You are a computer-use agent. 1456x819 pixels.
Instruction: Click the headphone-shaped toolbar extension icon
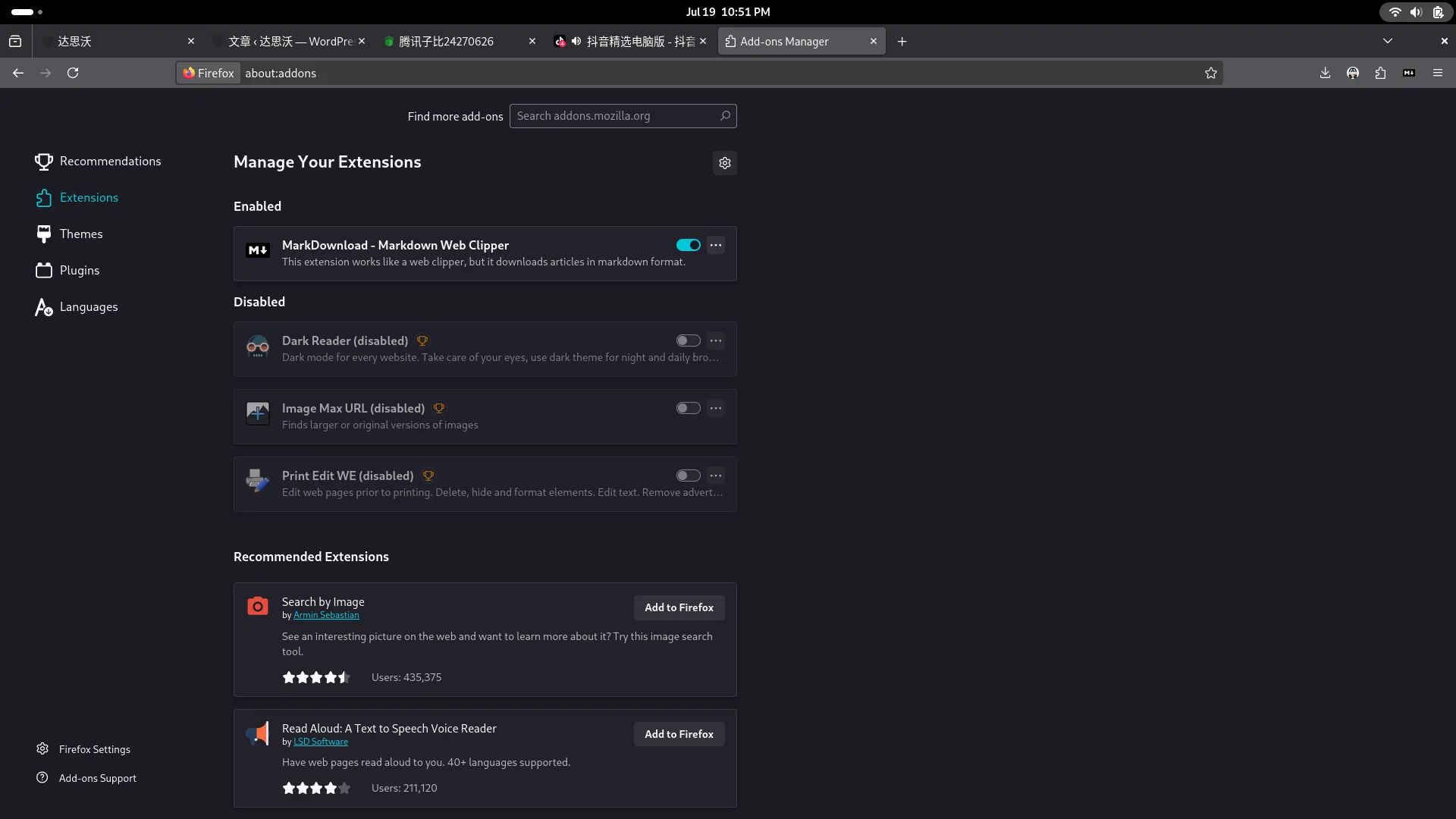pos(1353,73)
